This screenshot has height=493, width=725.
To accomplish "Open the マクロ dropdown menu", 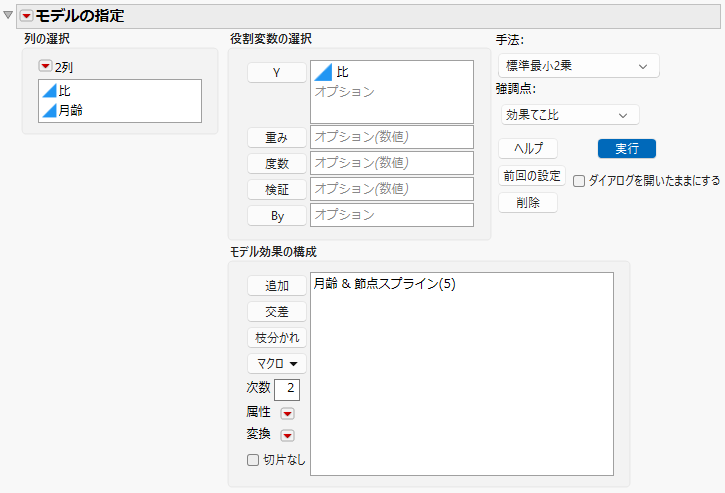I will 276,364.
